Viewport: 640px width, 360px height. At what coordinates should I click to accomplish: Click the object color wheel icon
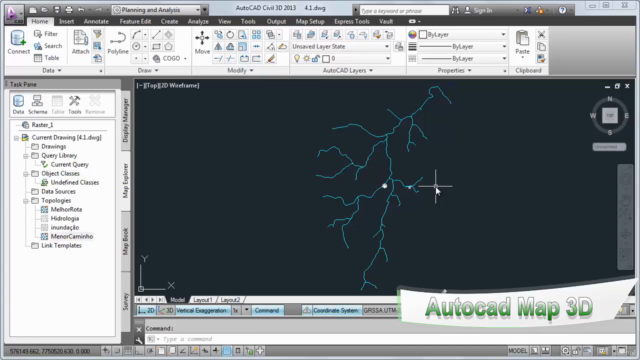(412, 35)
